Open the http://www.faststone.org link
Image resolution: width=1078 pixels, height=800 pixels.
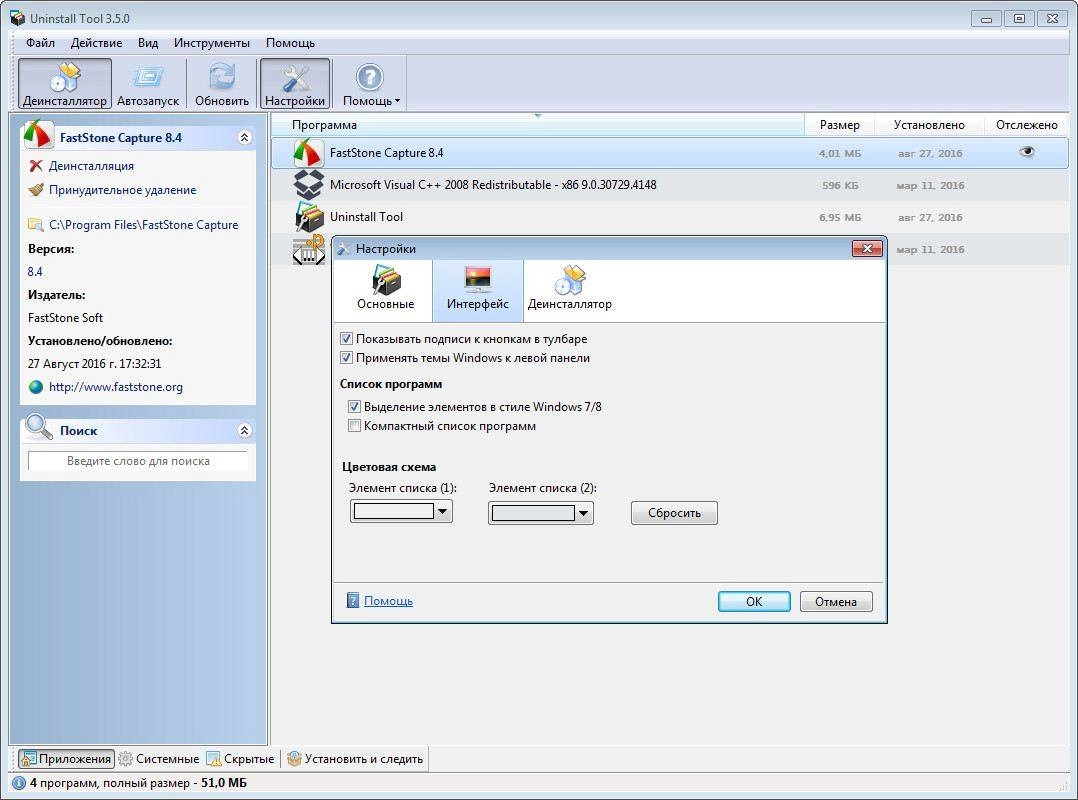(x=116, y=387)
